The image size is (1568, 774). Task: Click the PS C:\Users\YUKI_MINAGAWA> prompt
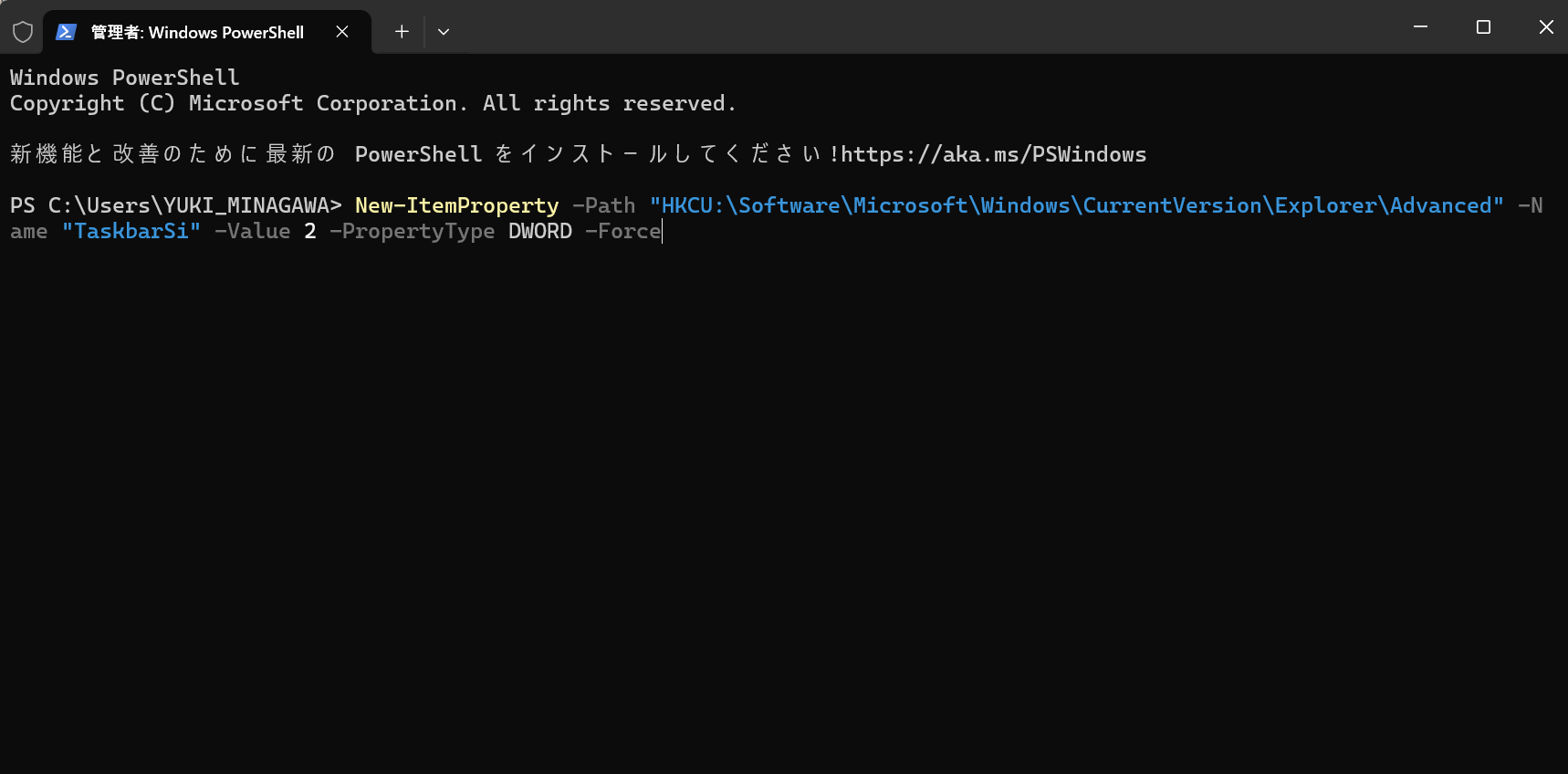click(x=175, y=205)
